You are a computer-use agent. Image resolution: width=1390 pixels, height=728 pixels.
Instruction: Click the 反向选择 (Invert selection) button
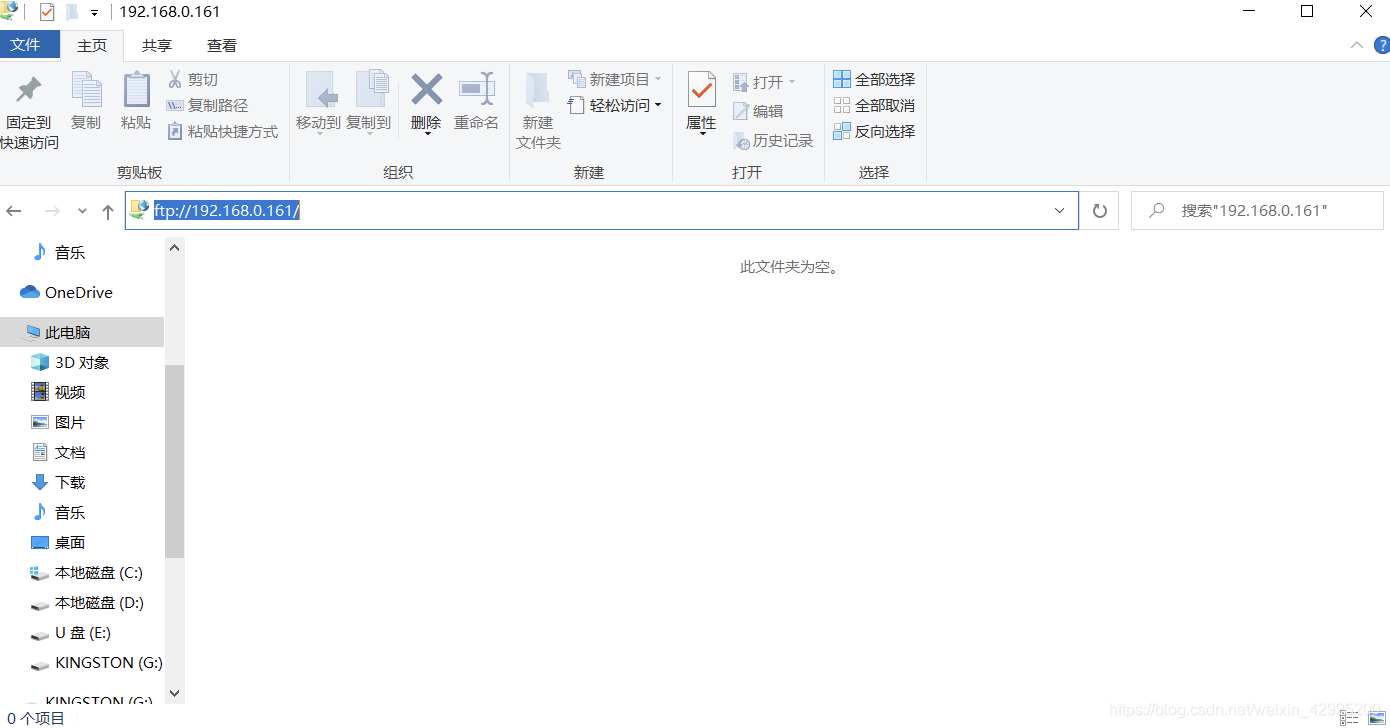(873, 131)
